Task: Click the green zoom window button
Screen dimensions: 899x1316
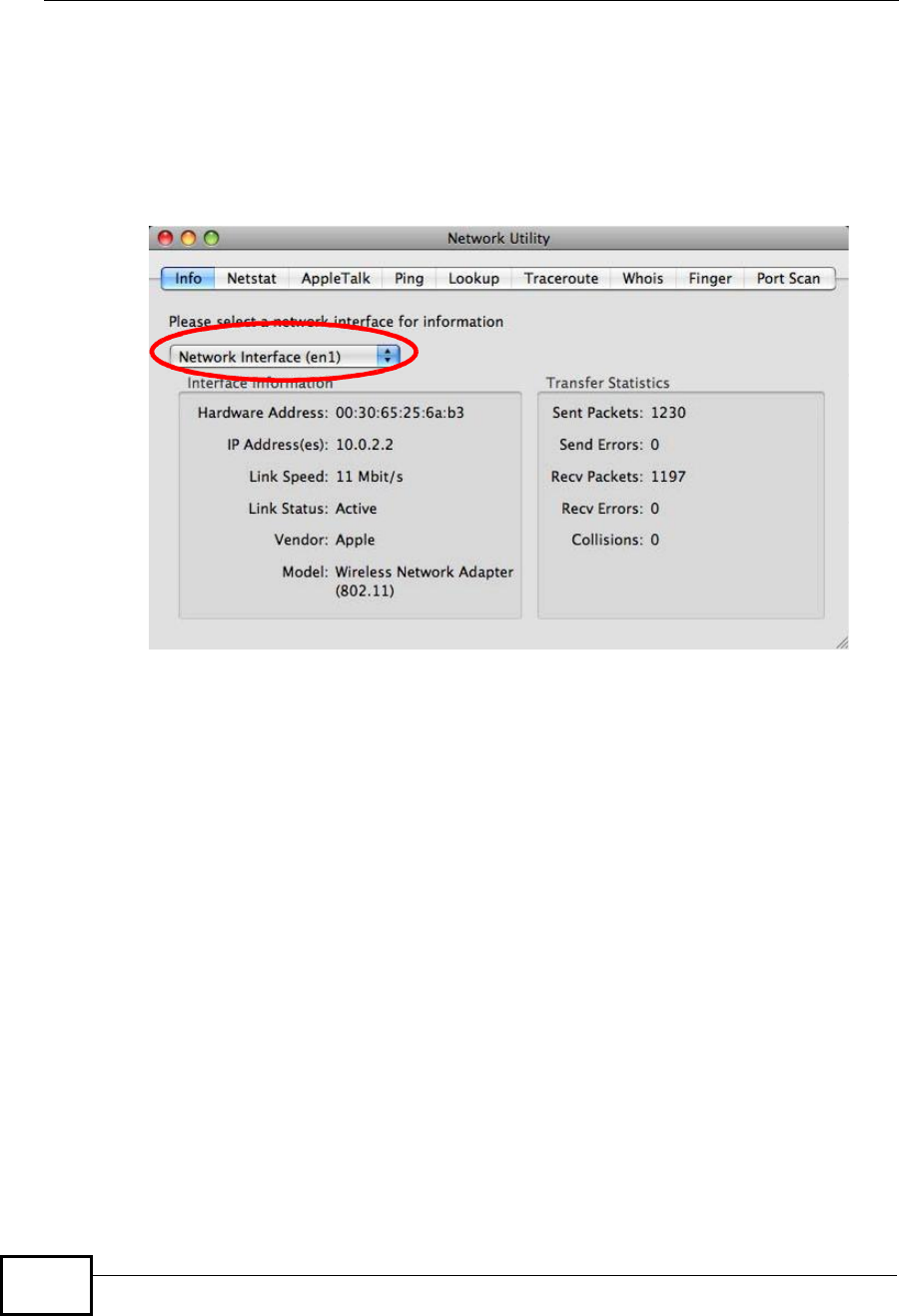Action: coord(211,239)
